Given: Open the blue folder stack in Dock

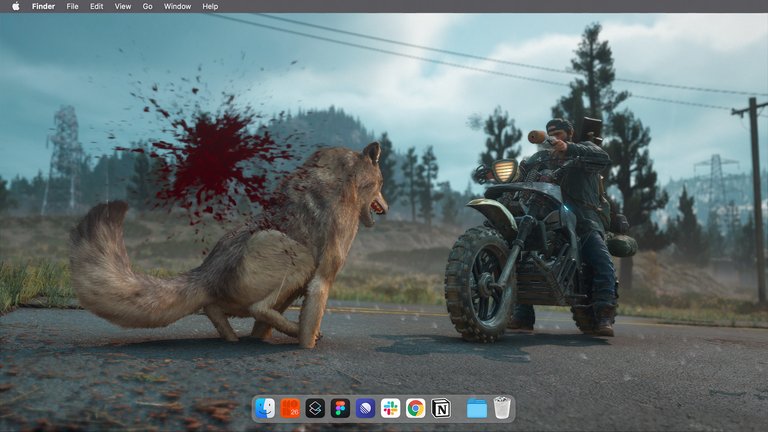Looking at the screenshot, I should tap(477, 408).
